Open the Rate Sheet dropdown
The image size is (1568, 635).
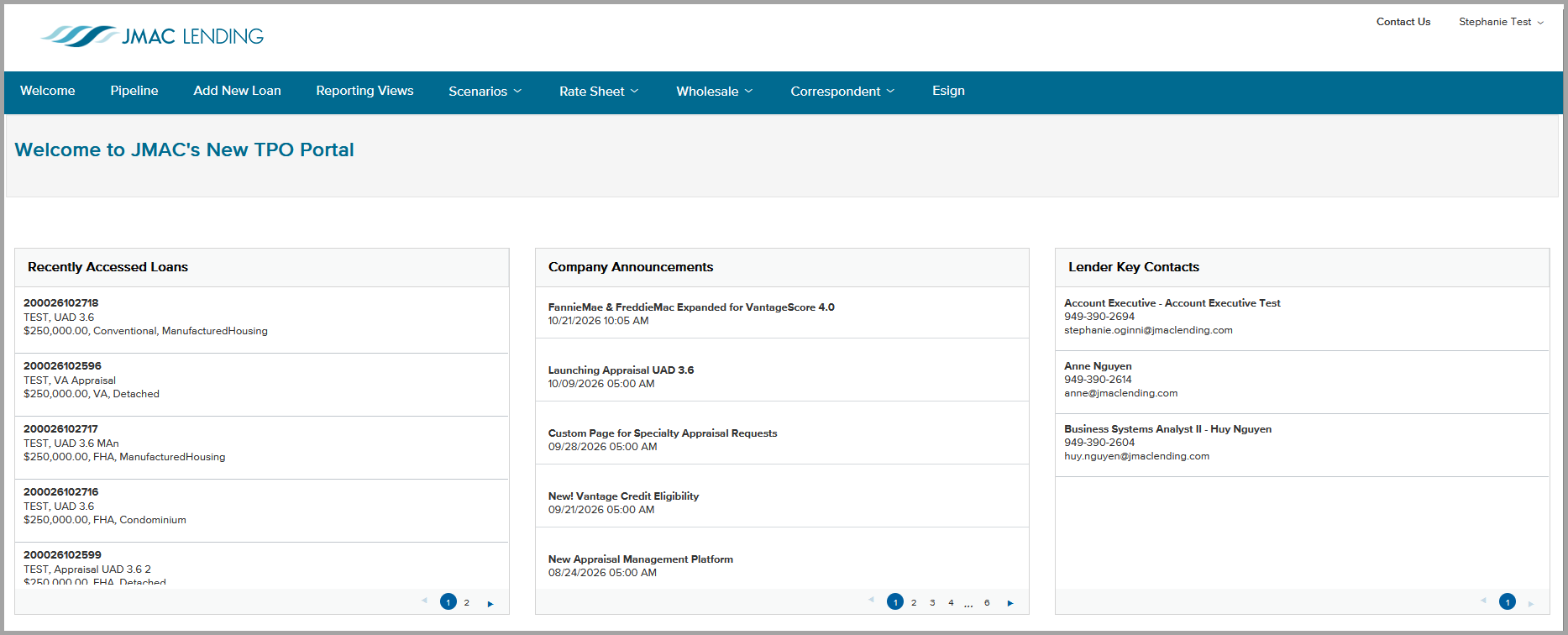[599, 92]
